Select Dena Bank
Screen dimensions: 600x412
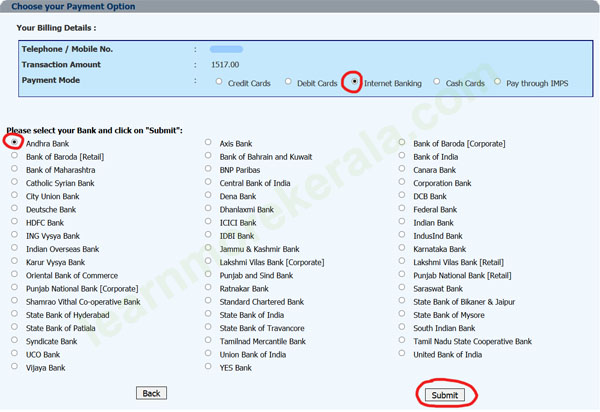(x=208, y=195)
